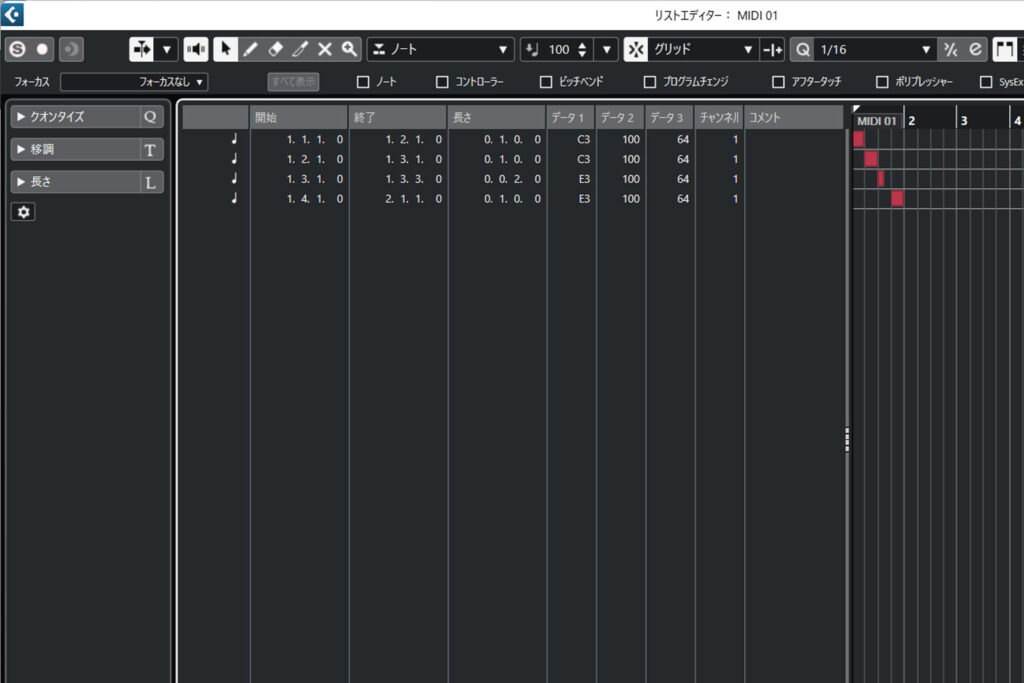Select the Mute X tool
The height and width of the screenshot is (683, 1024).
pos(324,49)
